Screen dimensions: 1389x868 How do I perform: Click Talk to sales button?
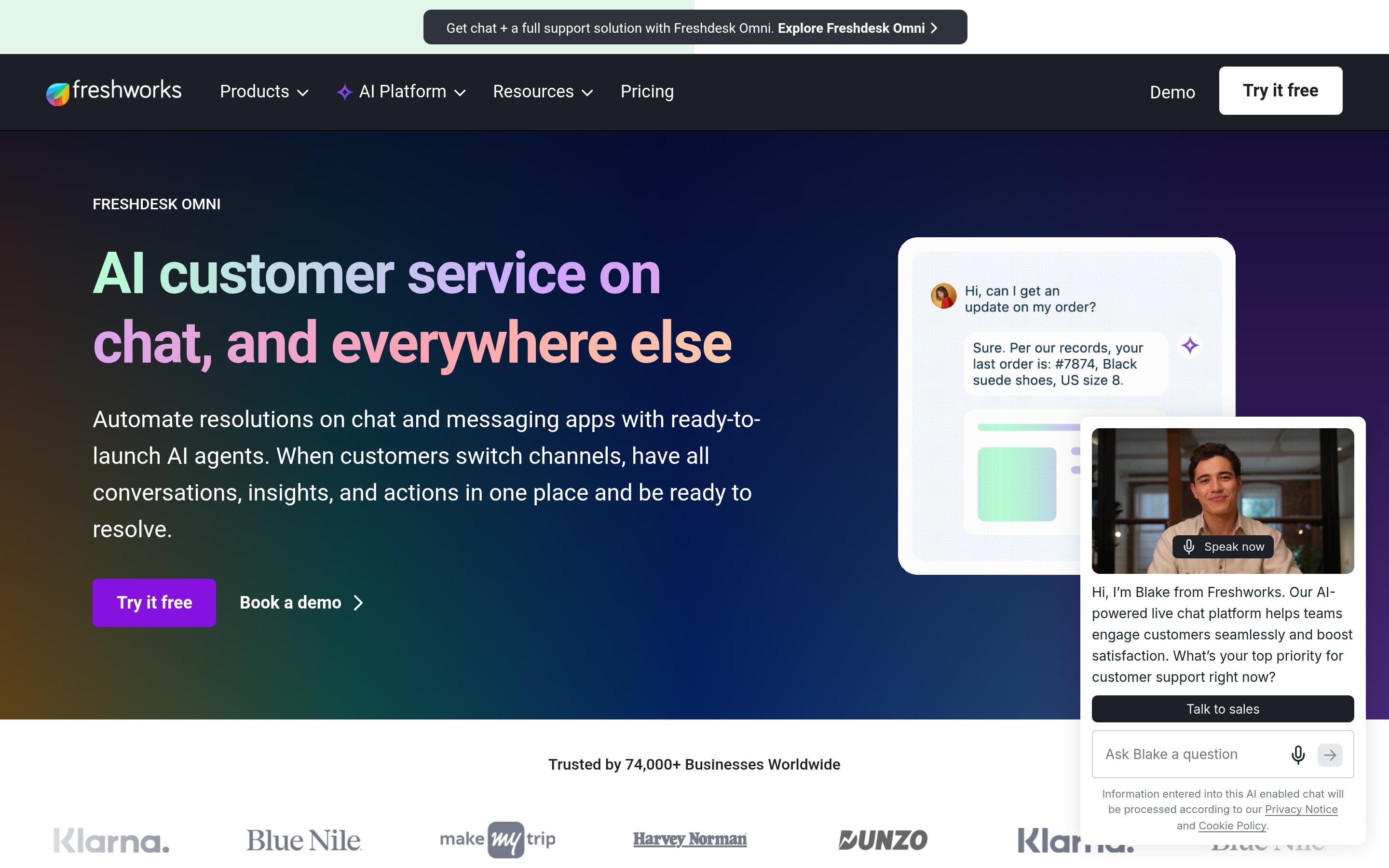[1223, 709]
